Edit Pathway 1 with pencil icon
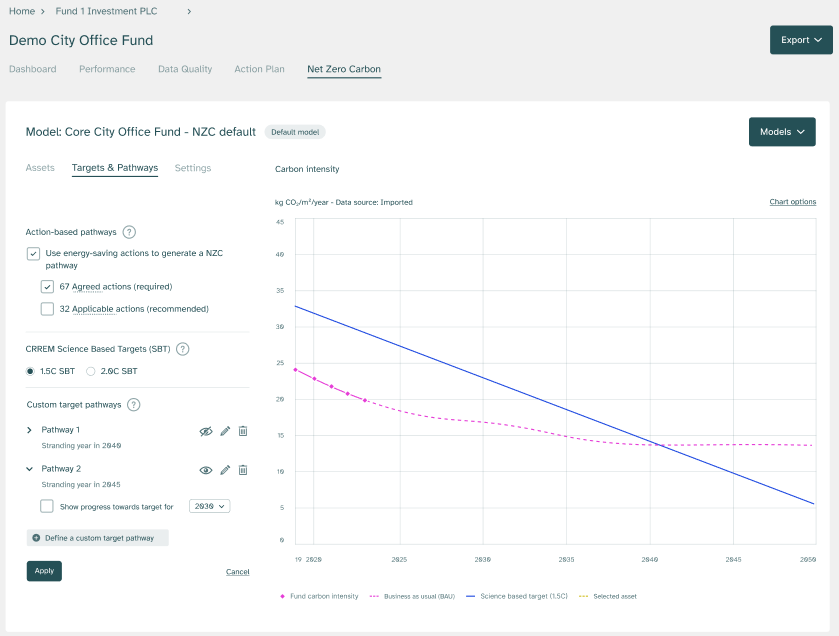 tap(225, 431)
